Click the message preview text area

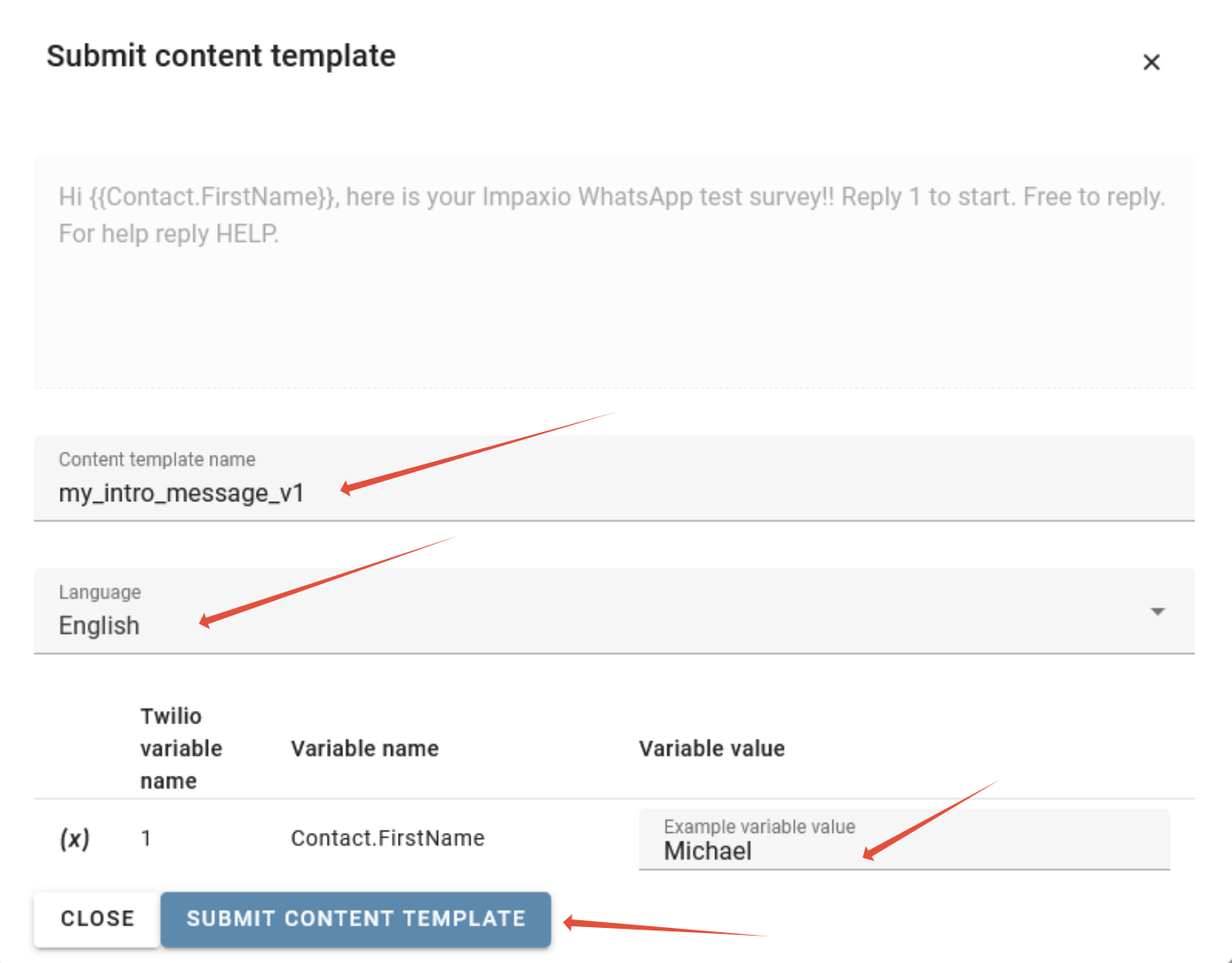[x=613, y=272]
